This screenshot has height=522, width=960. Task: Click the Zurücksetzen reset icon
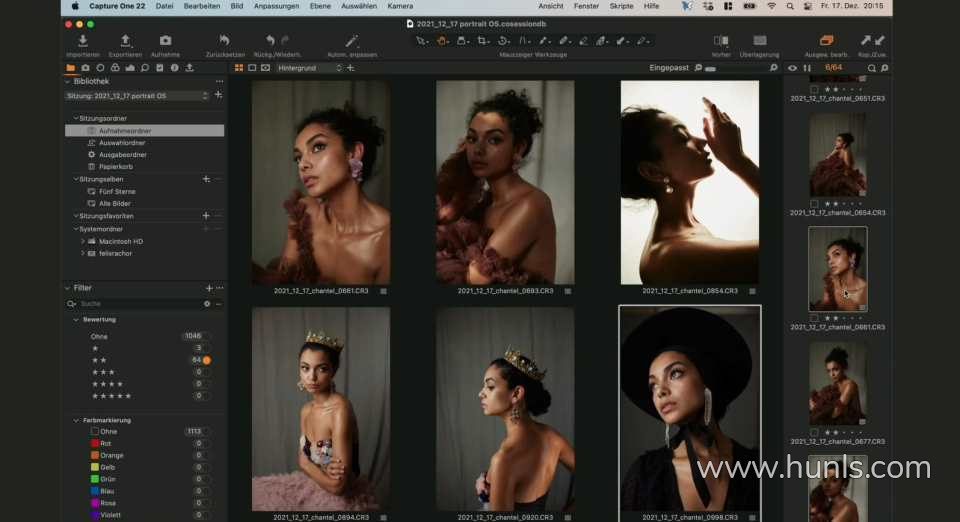click(225, 40)
